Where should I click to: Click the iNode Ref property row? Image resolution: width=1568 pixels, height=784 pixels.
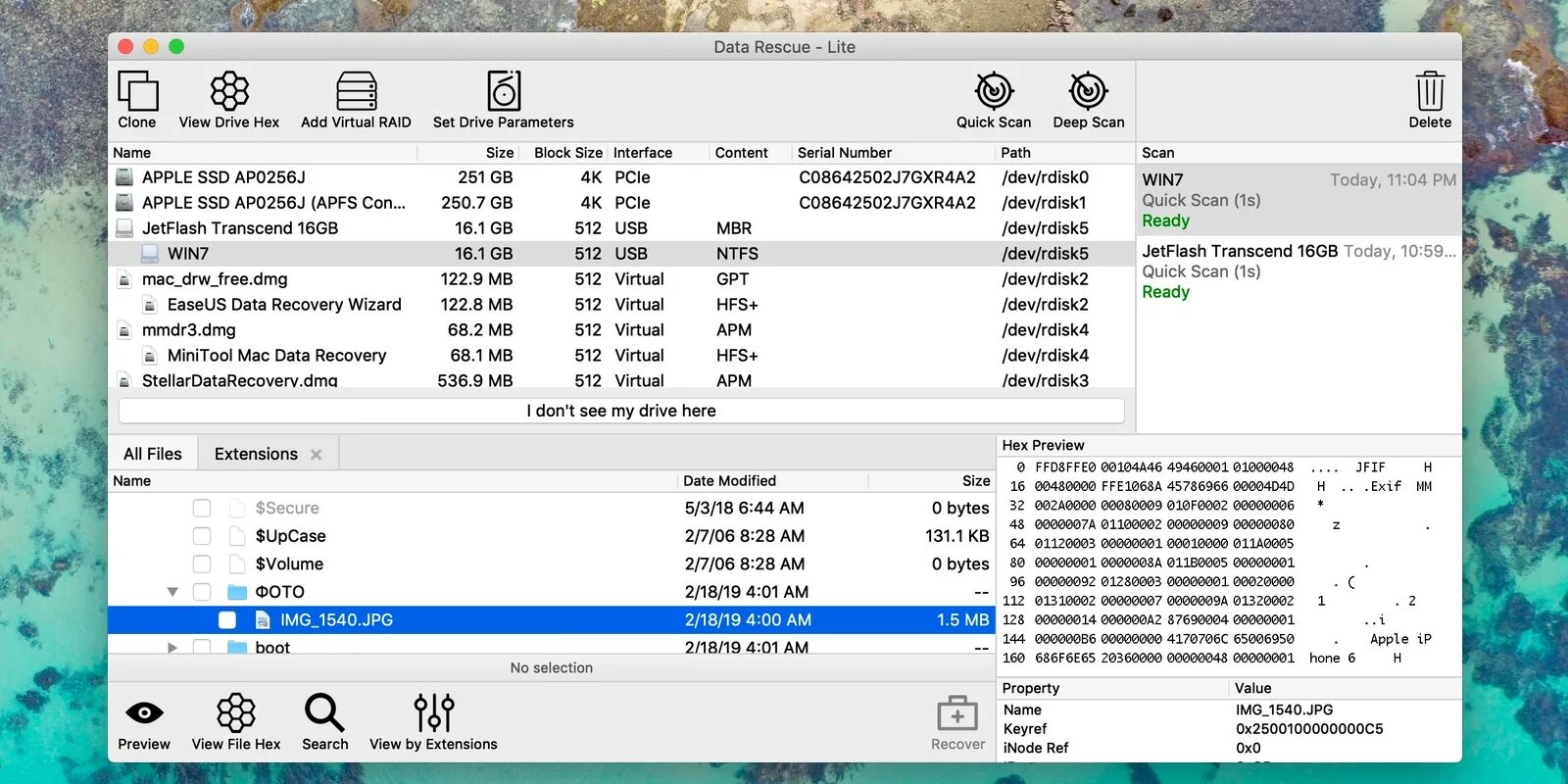(x=1229, y=748)
